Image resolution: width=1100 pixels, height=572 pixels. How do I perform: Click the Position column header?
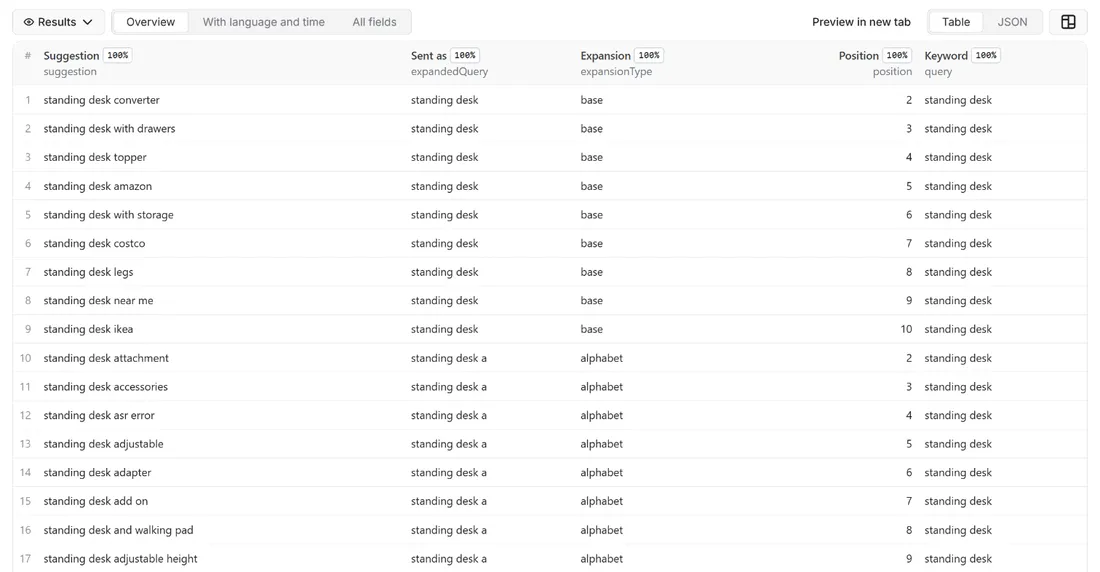(859, 55)
